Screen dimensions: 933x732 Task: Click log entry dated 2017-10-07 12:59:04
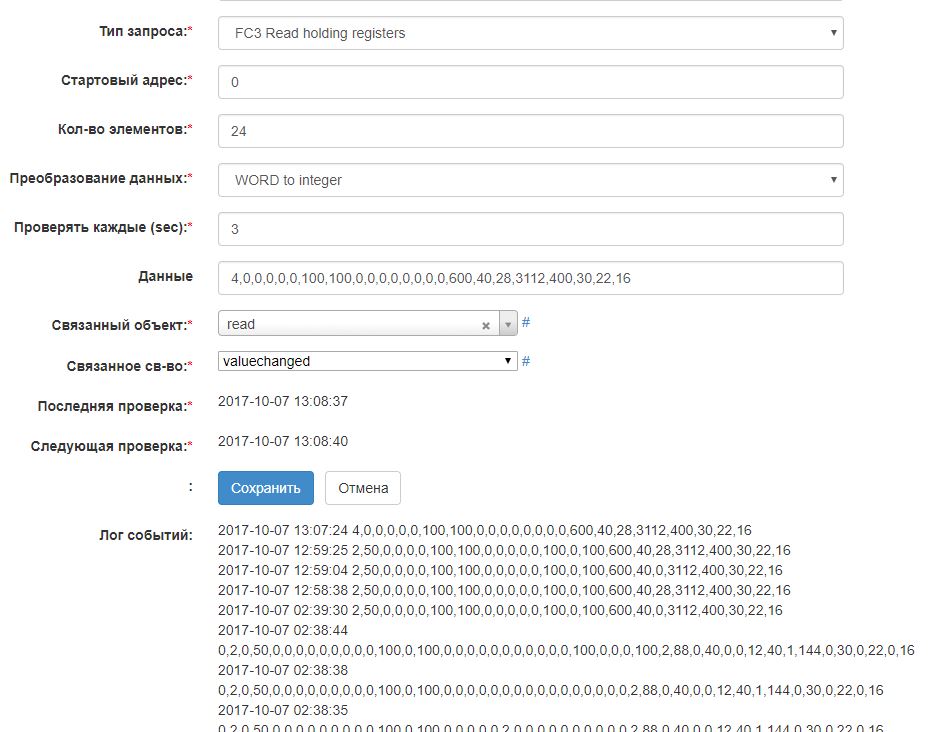click(500, 570)
